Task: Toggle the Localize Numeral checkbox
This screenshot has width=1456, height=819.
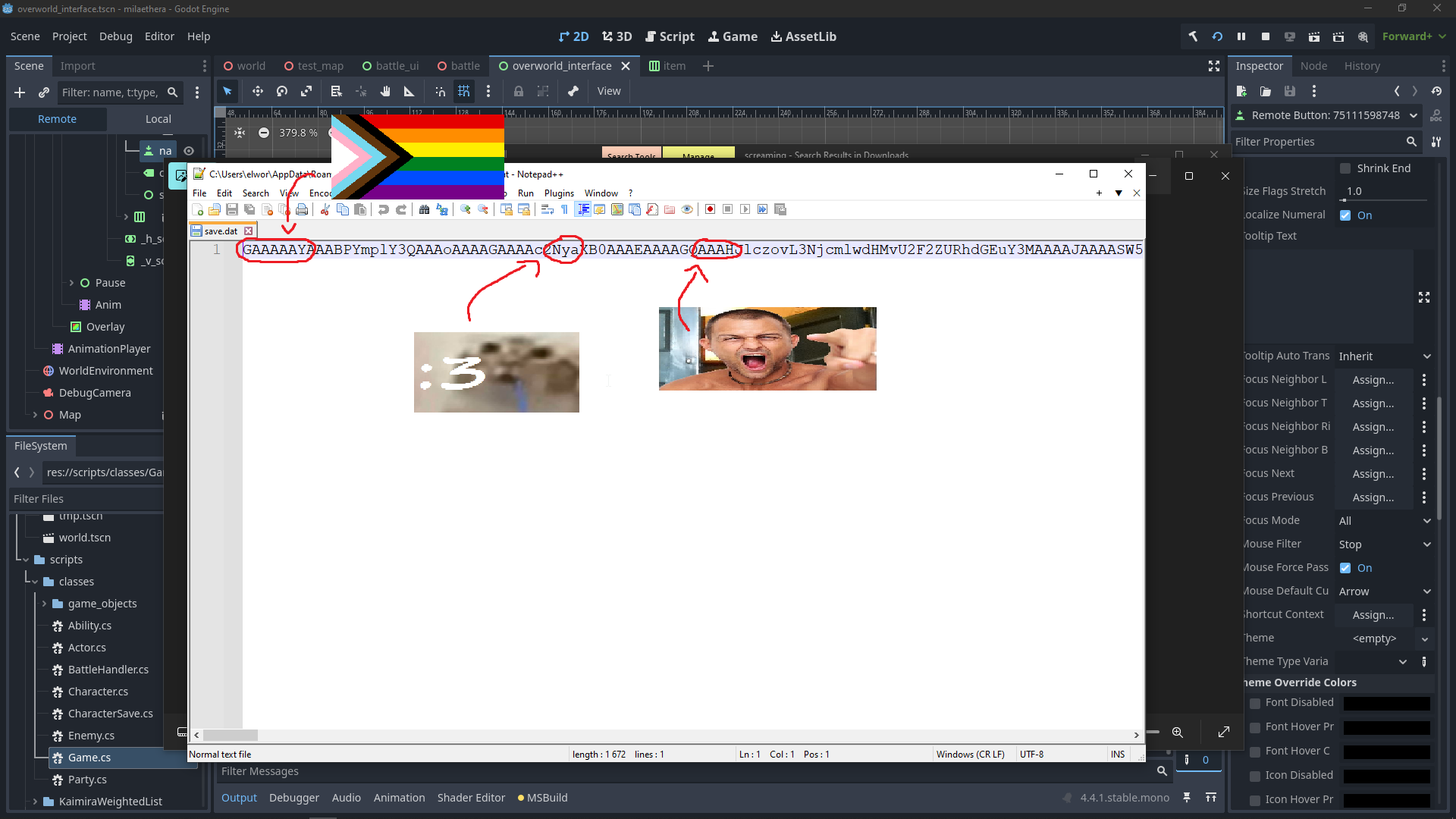Action: pyautogui.click(x=1345, y=215)
